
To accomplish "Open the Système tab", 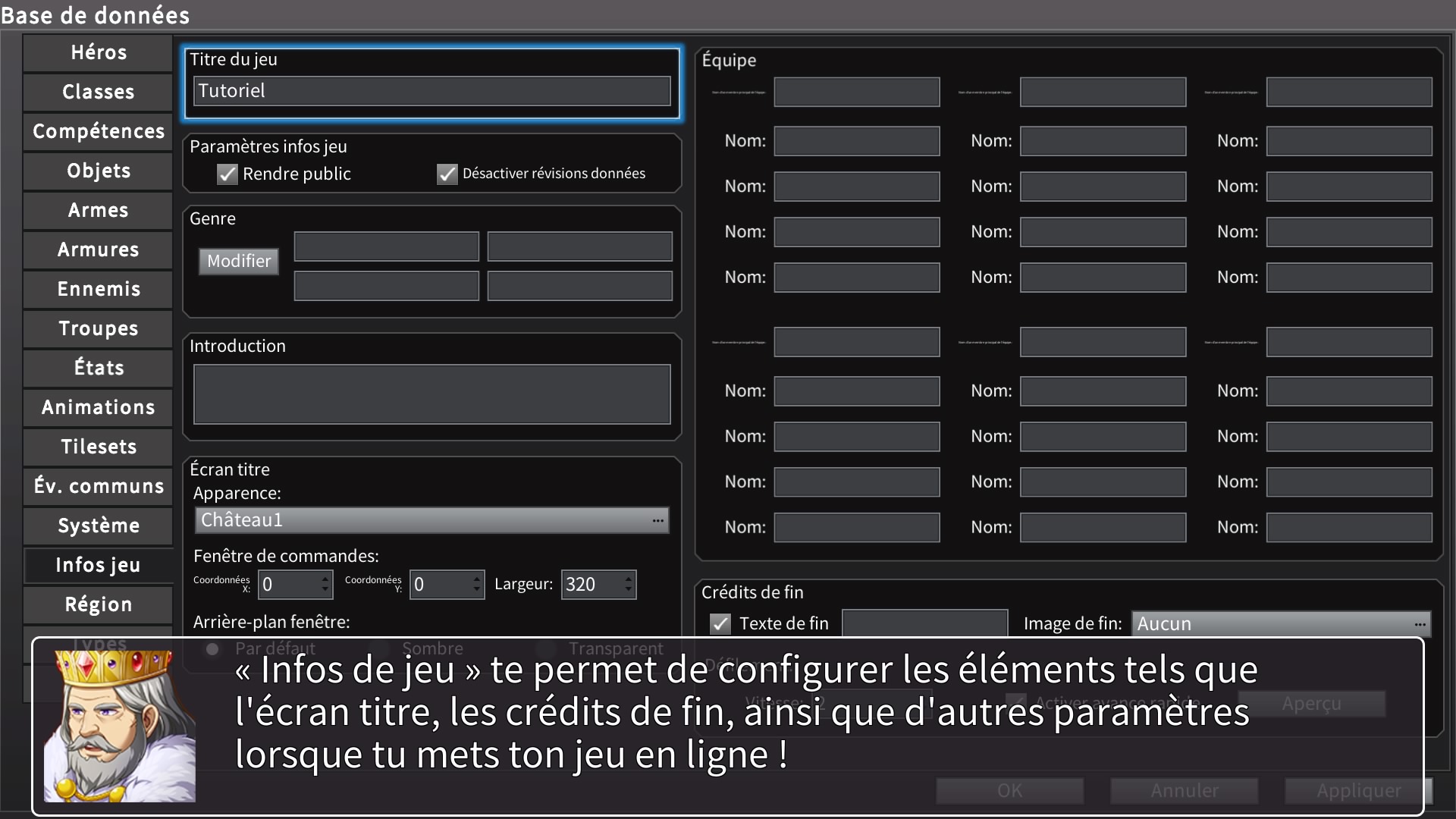I will tap(98, 526).
